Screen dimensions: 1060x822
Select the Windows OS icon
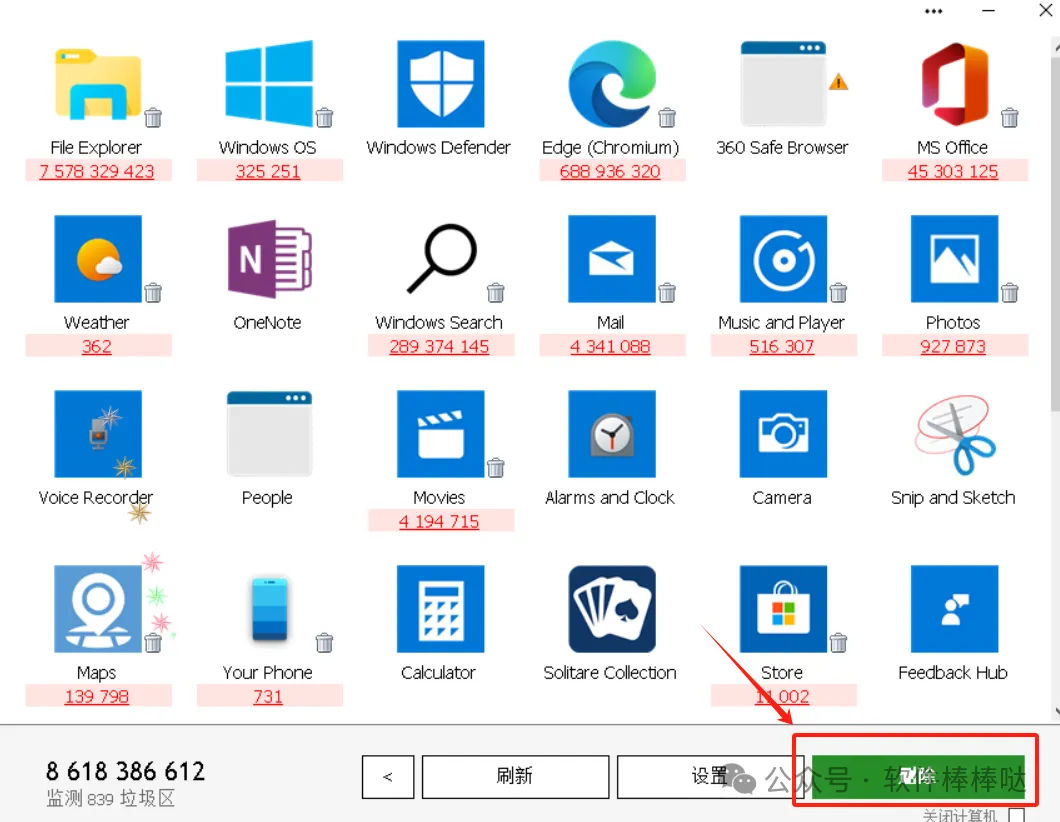pos(269,84)
